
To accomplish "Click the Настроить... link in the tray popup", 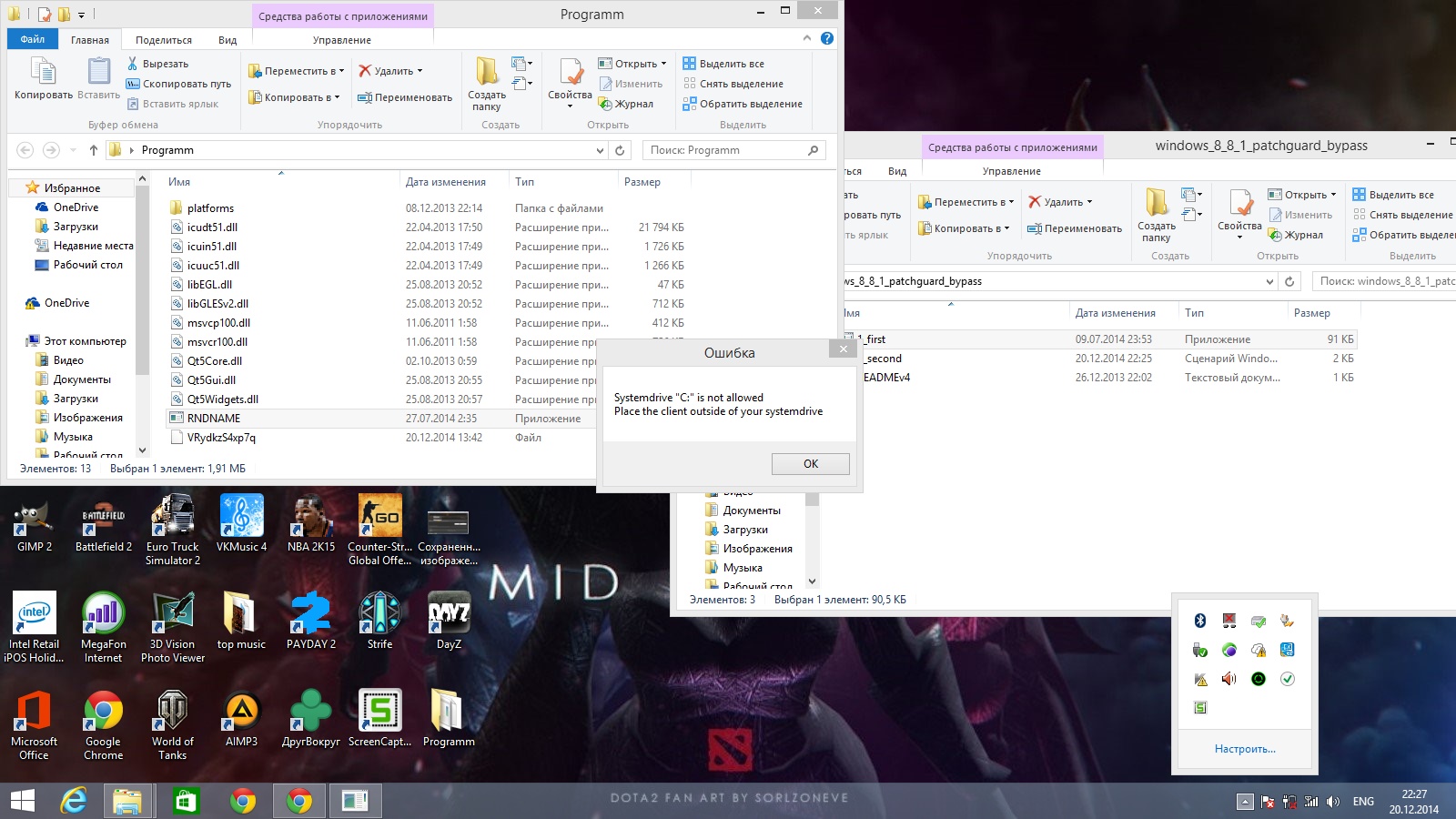I will click(1245, 749).
